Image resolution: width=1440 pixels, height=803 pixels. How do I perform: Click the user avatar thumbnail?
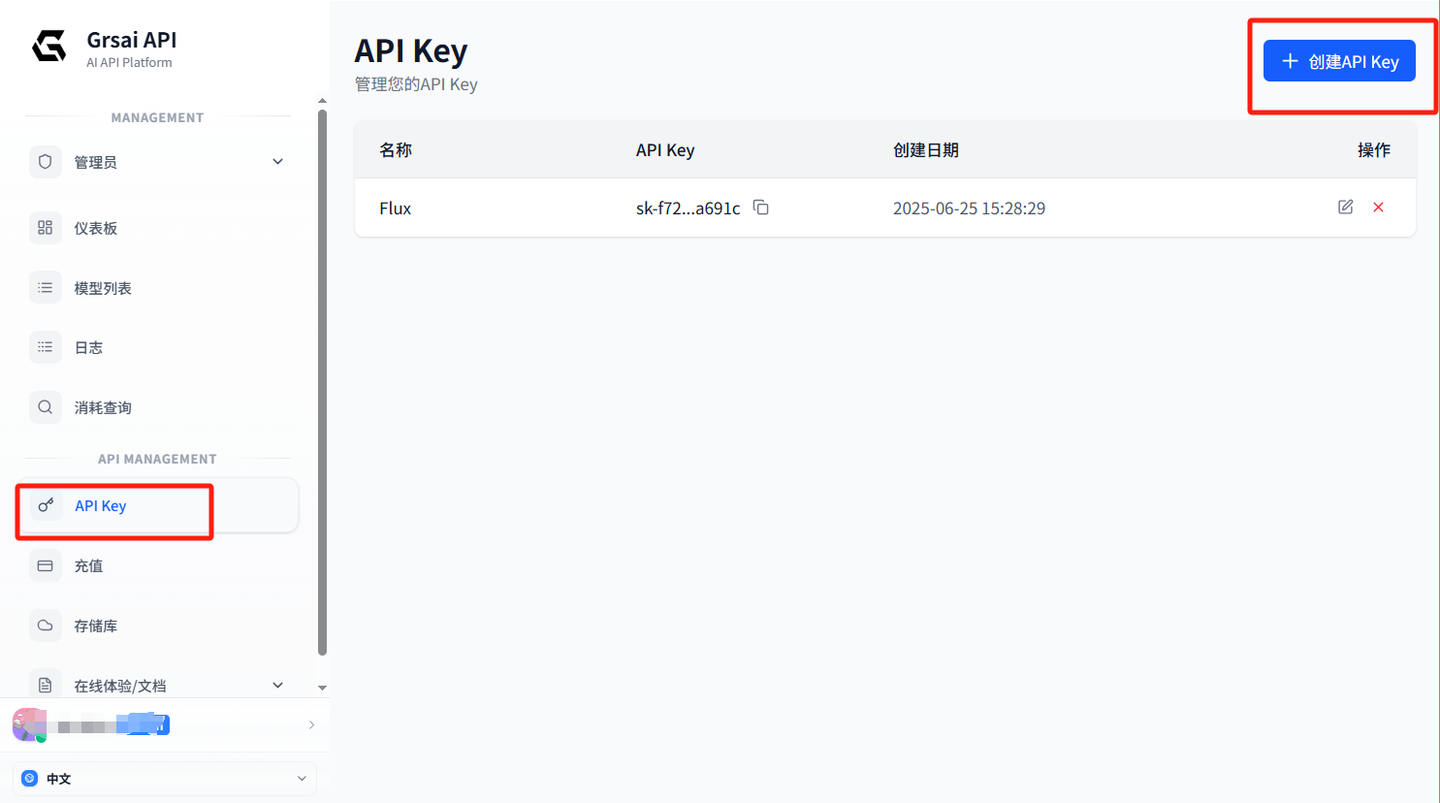(x=28, y=725)
